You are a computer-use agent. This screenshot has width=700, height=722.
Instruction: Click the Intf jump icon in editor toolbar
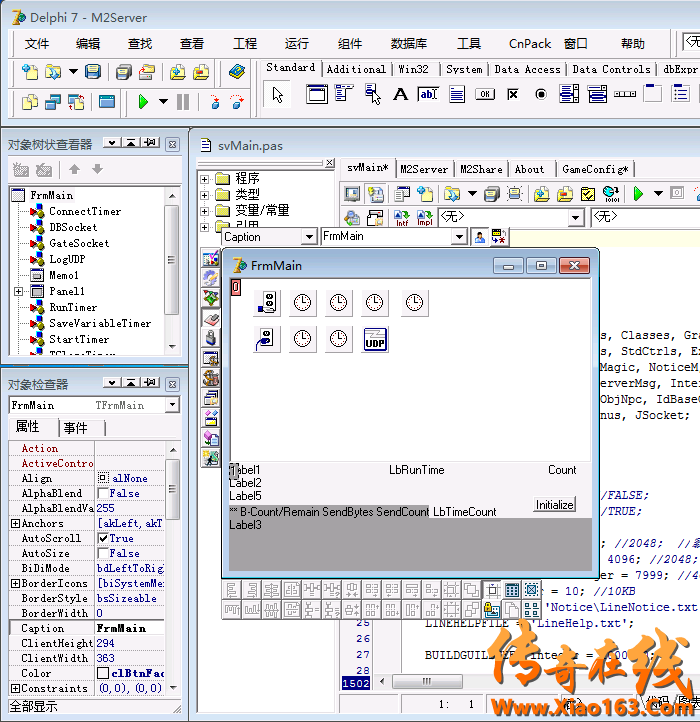click(402, 218)
